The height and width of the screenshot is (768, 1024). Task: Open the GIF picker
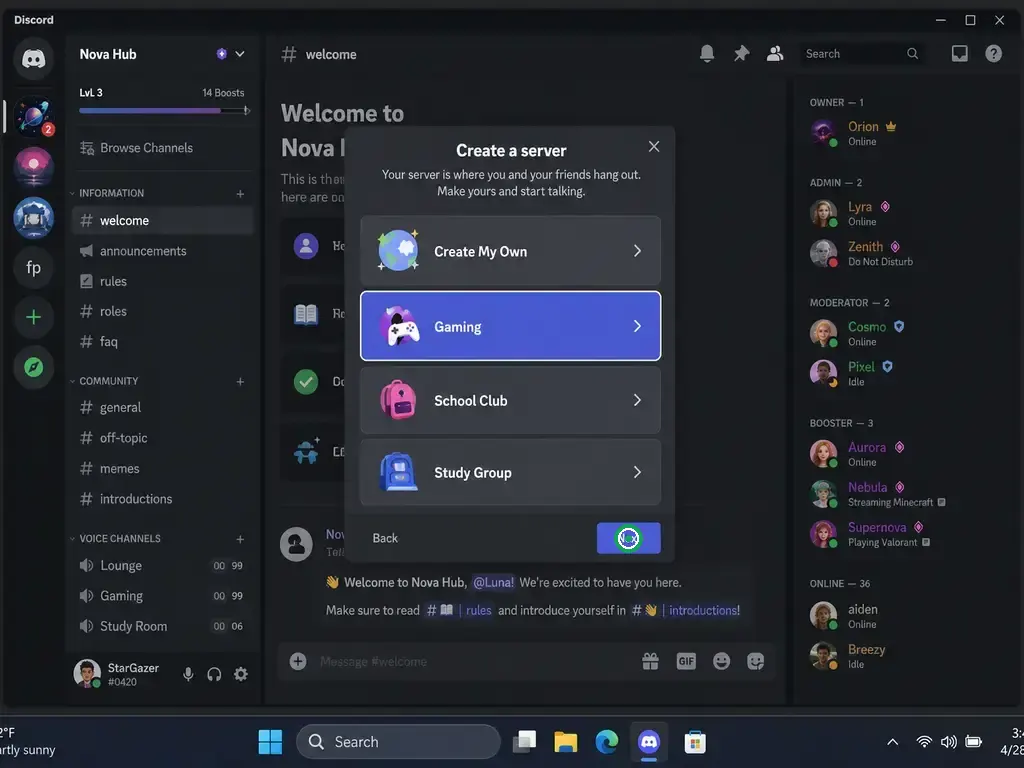[686, 662]
